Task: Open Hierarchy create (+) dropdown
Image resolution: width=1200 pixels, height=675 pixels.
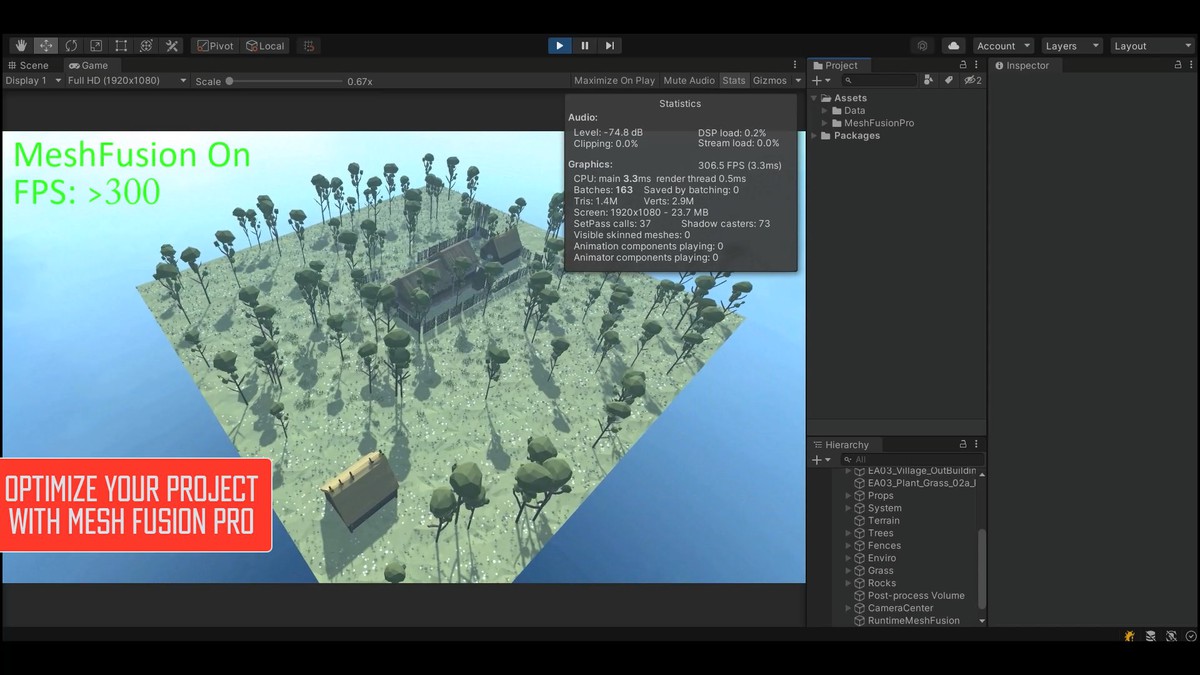Action: [821, 460]
